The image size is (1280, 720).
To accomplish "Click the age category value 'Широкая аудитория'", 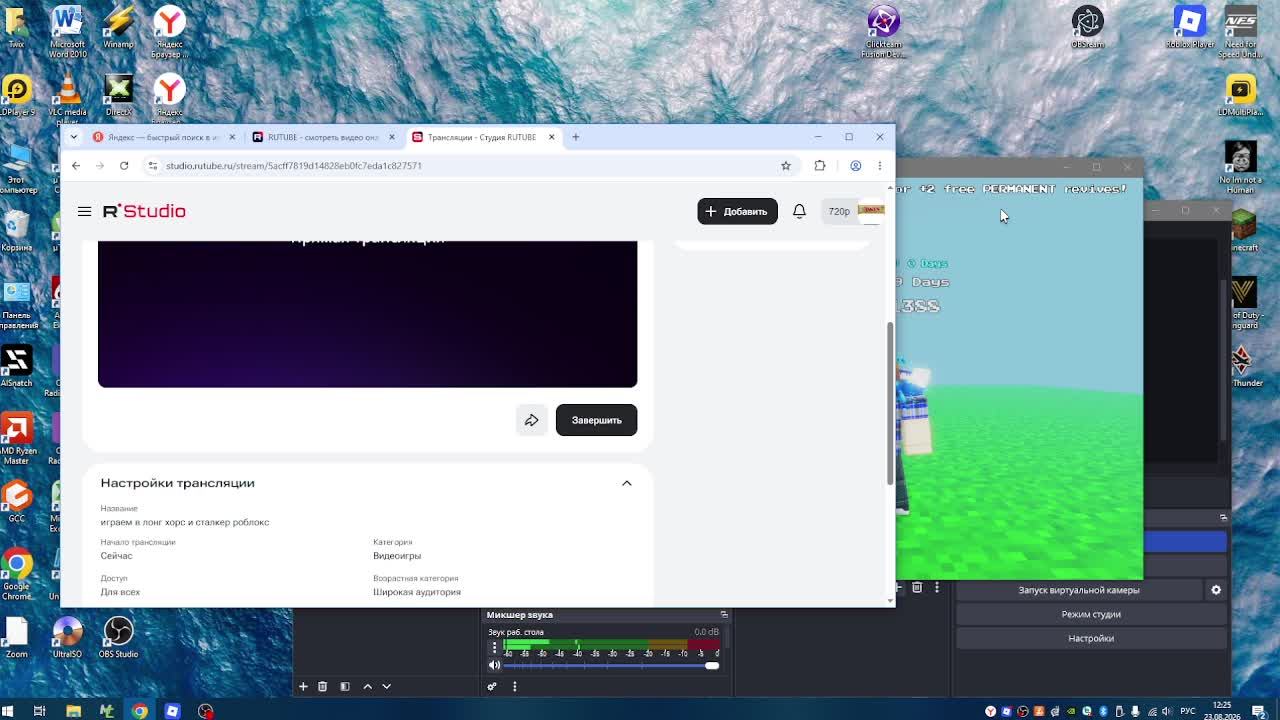I will (x=417, y=592).
